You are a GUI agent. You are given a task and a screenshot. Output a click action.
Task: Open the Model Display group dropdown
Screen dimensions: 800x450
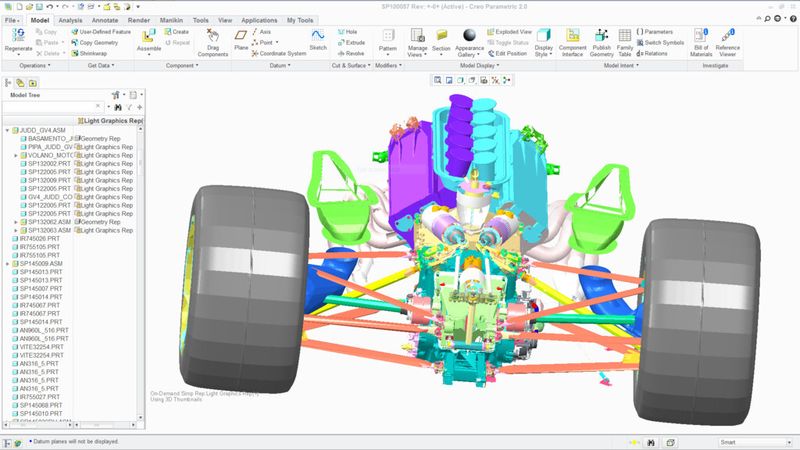480,65
